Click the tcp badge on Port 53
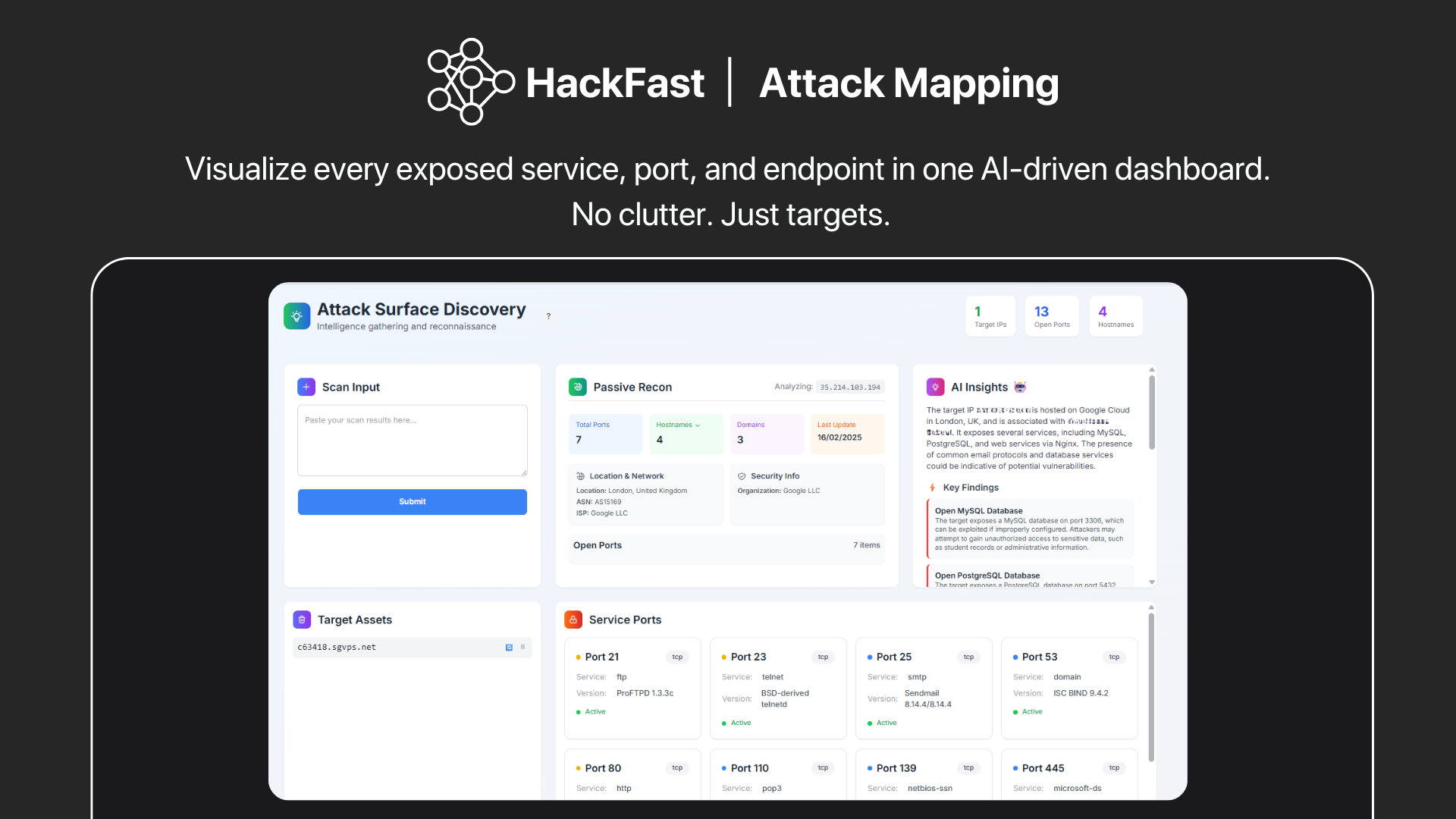 click(x=1114, y=657)
